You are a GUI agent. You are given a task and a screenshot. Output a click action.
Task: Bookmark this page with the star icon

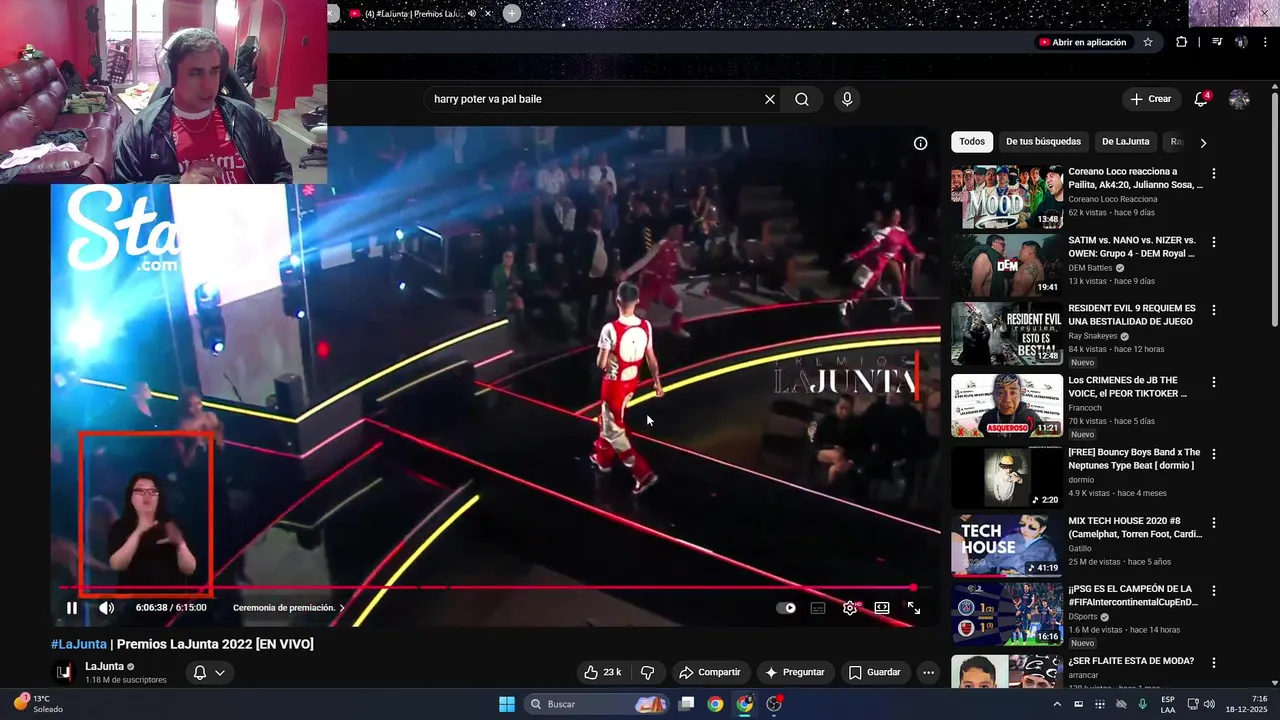pyautogui.click(x=1148, y=42)
